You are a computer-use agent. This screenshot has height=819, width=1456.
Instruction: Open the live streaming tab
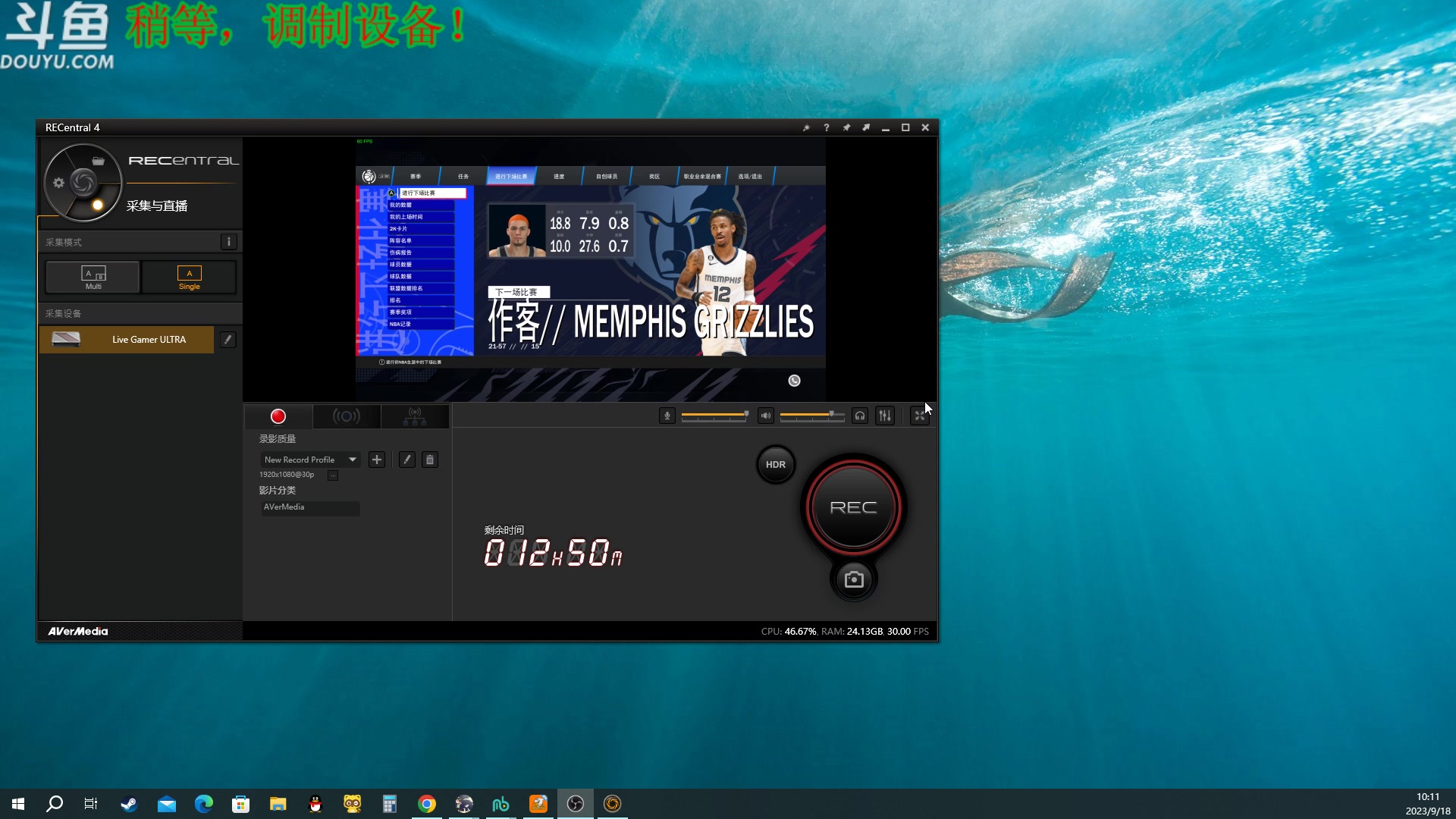coord(346,416)
